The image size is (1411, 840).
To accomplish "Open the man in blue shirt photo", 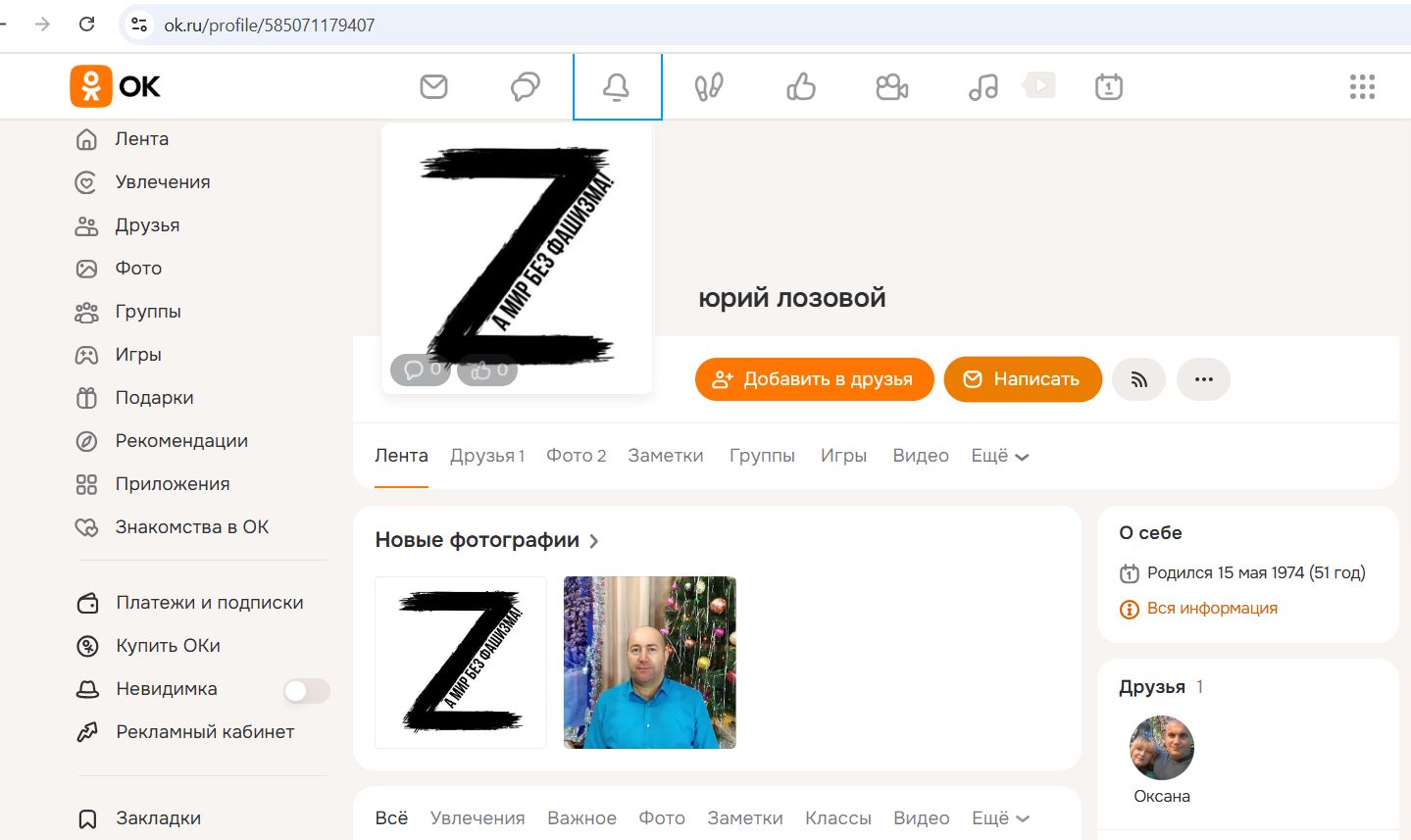I will click(x=649, y=663).
